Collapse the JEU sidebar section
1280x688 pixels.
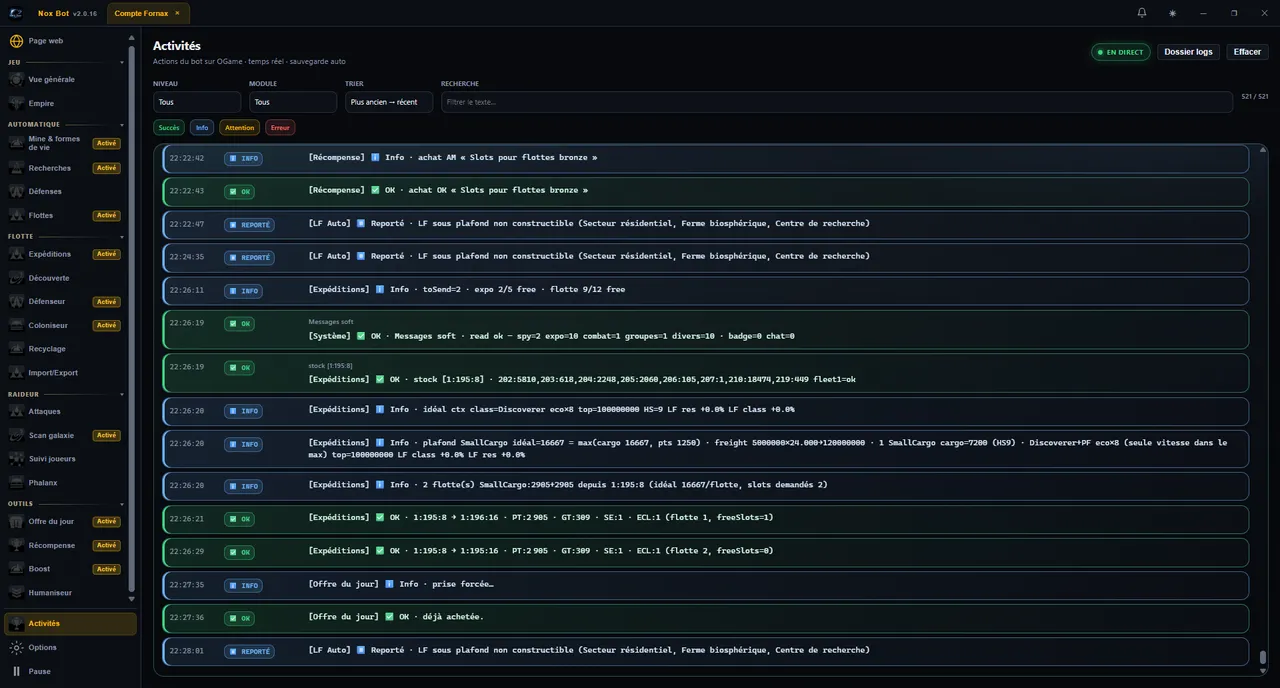point(122,62)
